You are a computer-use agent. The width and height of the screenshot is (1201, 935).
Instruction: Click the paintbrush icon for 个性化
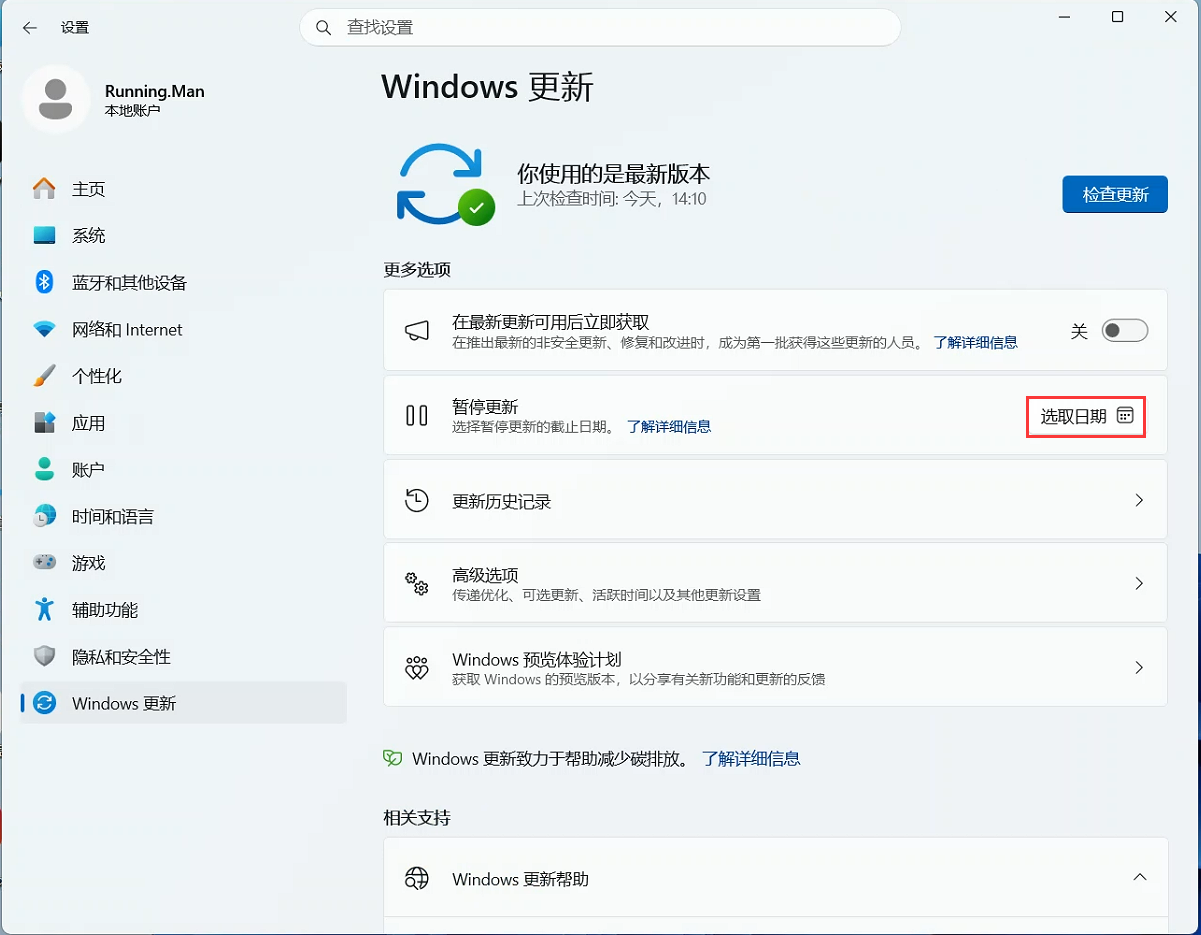44,376
